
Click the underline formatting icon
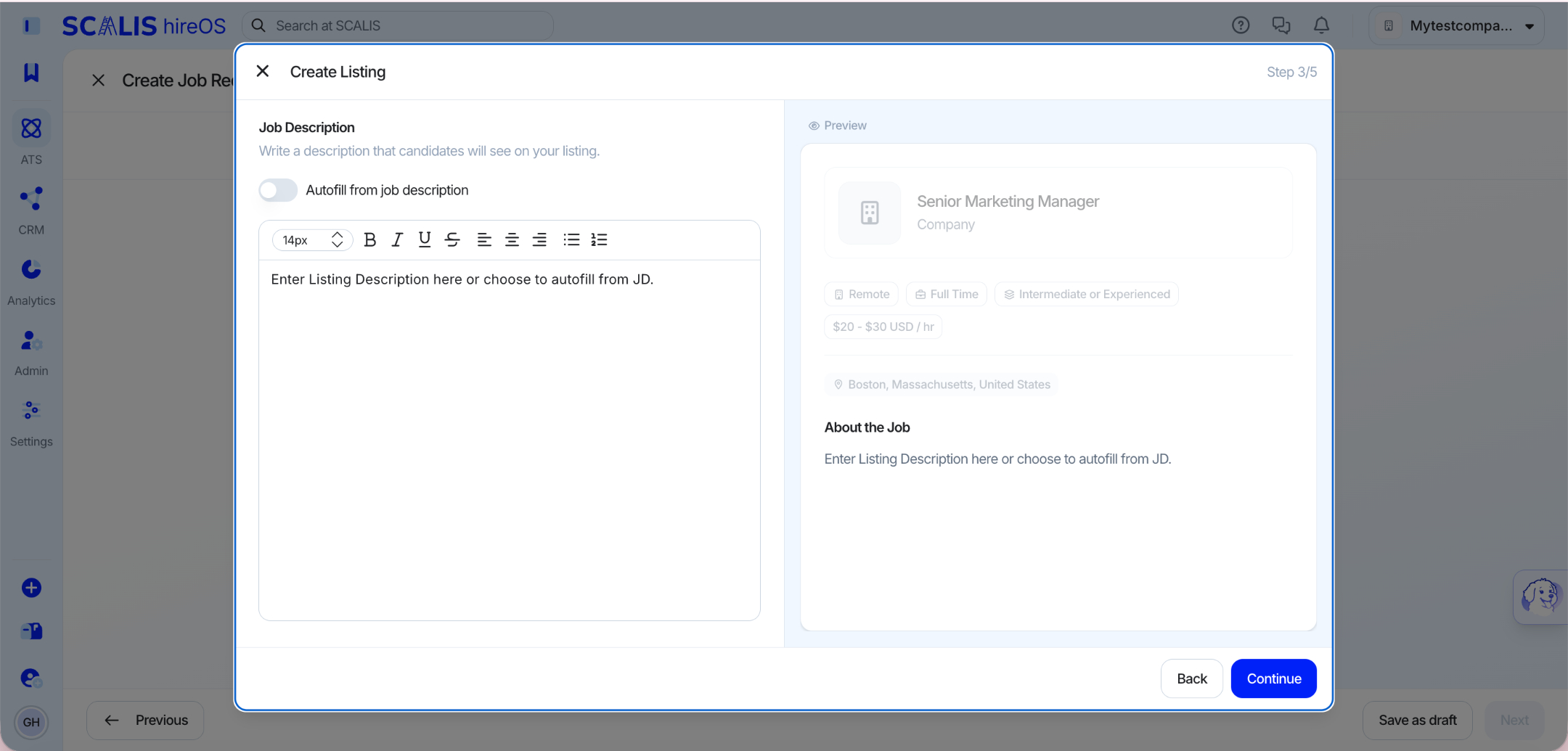425,239
